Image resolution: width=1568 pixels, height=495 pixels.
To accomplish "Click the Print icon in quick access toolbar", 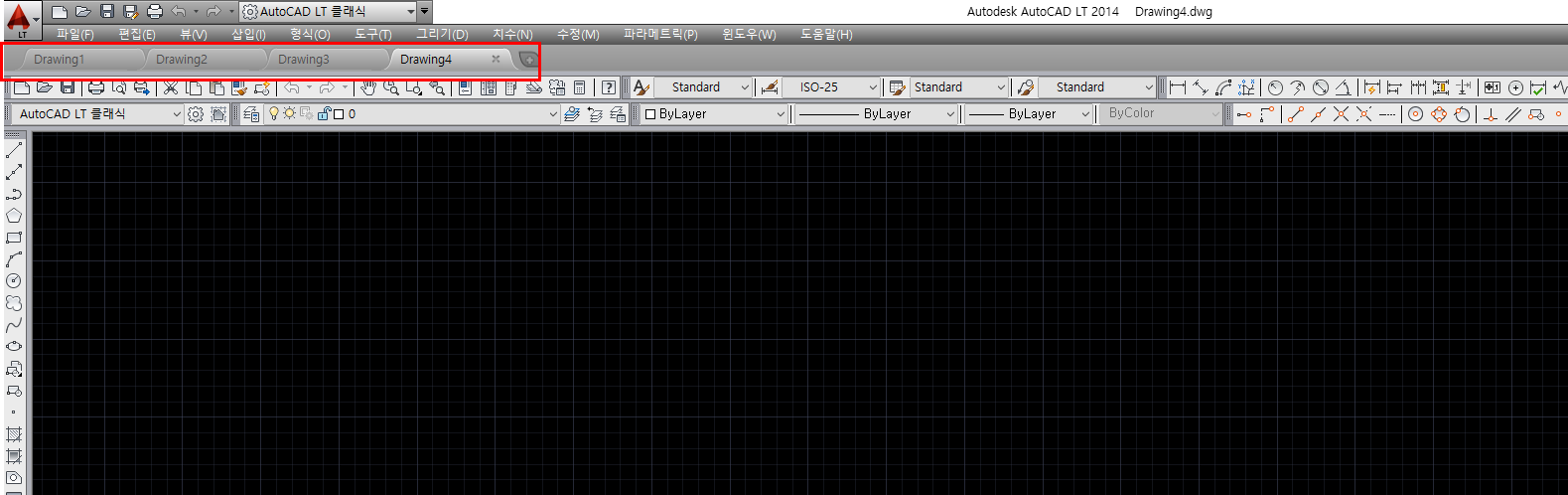I will tap(155, 12).
